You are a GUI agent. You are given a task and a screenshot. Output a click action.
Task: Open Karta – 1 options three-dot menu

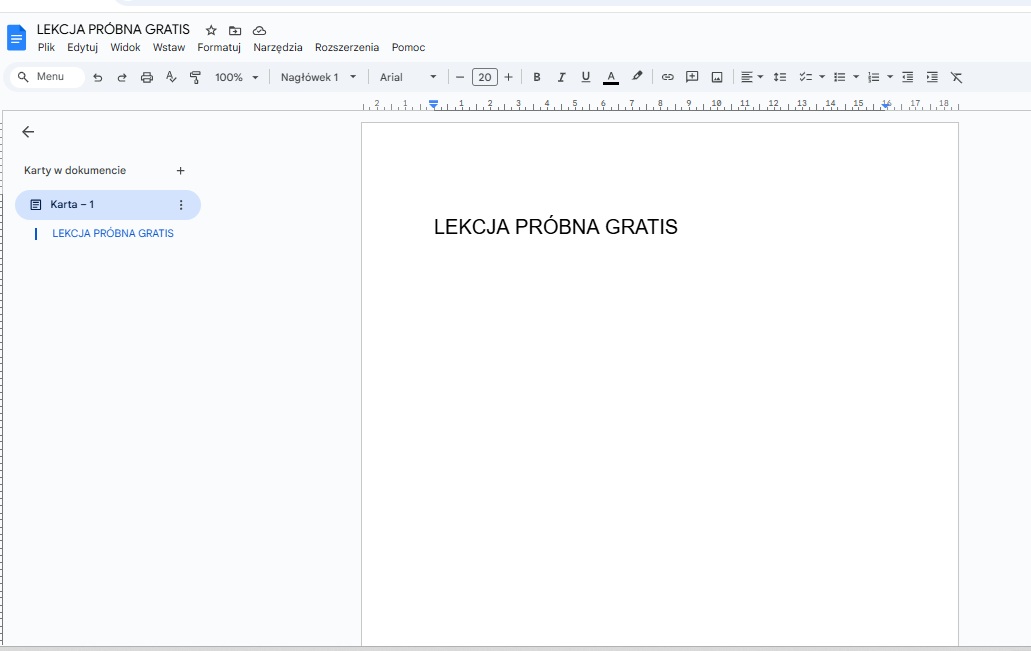coord(181,205)
